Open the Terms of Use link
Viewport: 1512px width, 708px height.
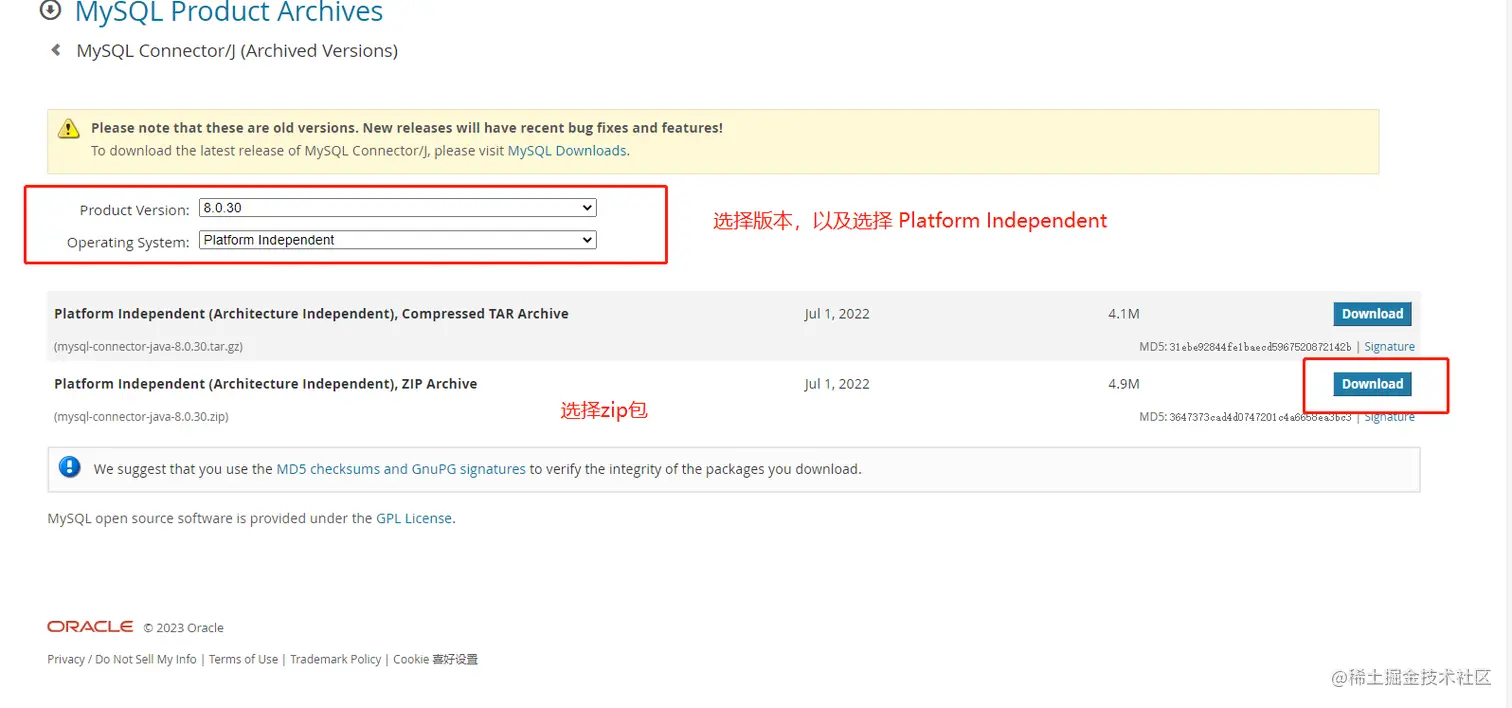click(x=243, y=660)
